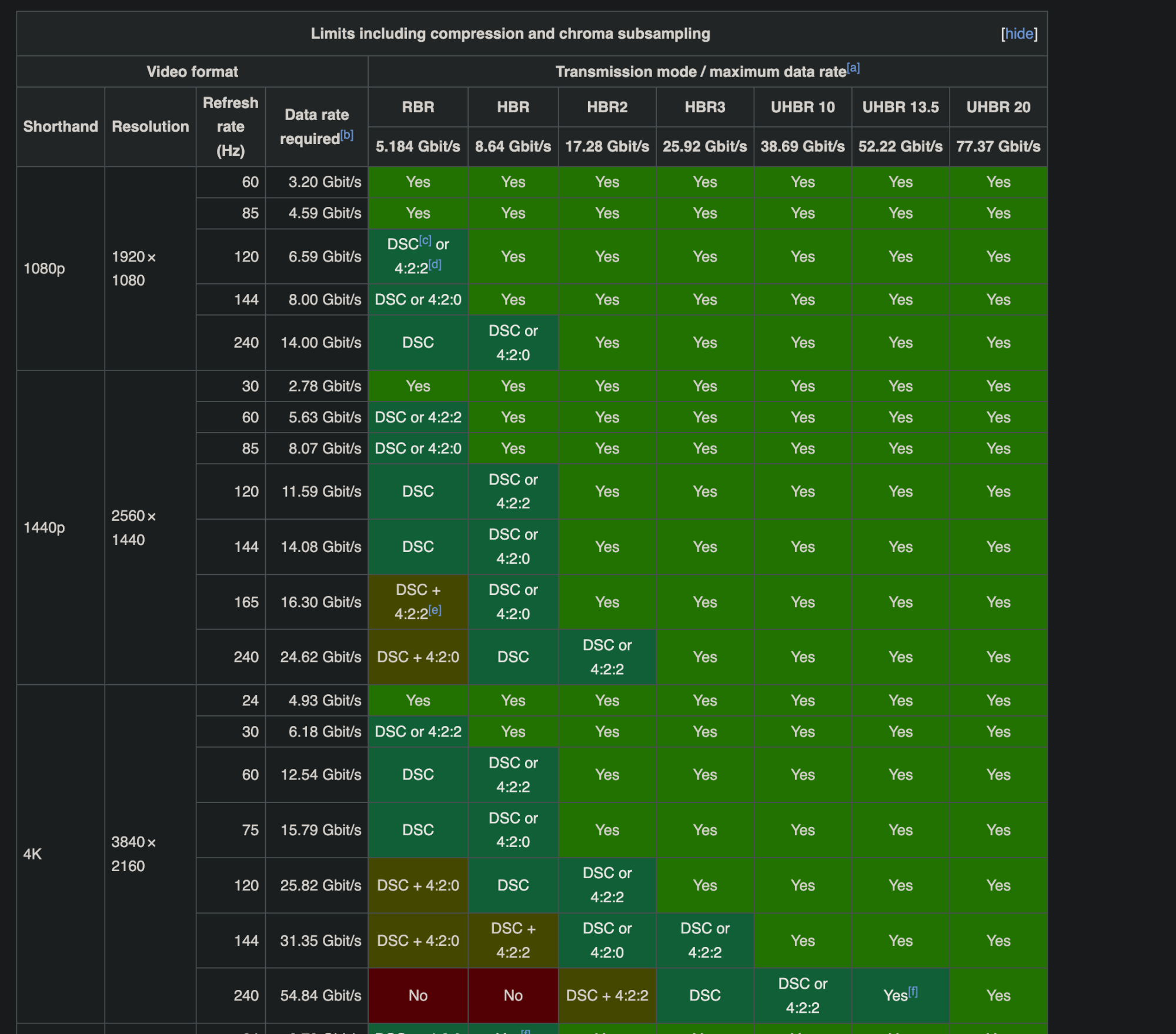Click the 6.59 Gbit/s data rate cell
This screenshot has width=1176, height=1034.
coord(317,256)
